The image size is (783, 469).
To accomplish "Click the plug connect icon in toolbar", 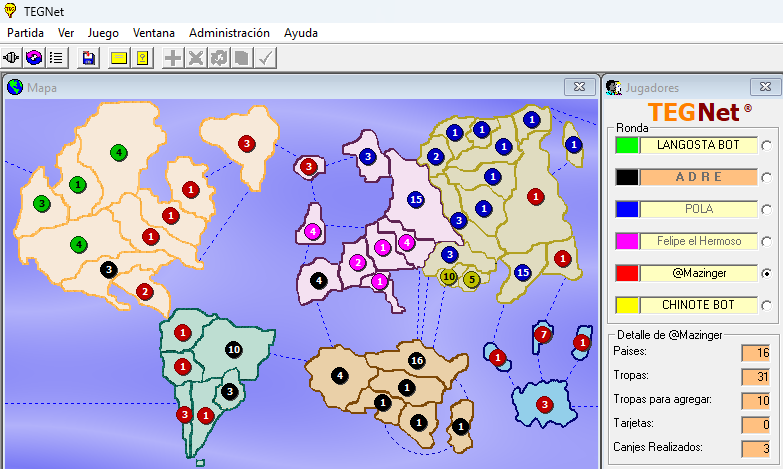I will click(13, 58).
